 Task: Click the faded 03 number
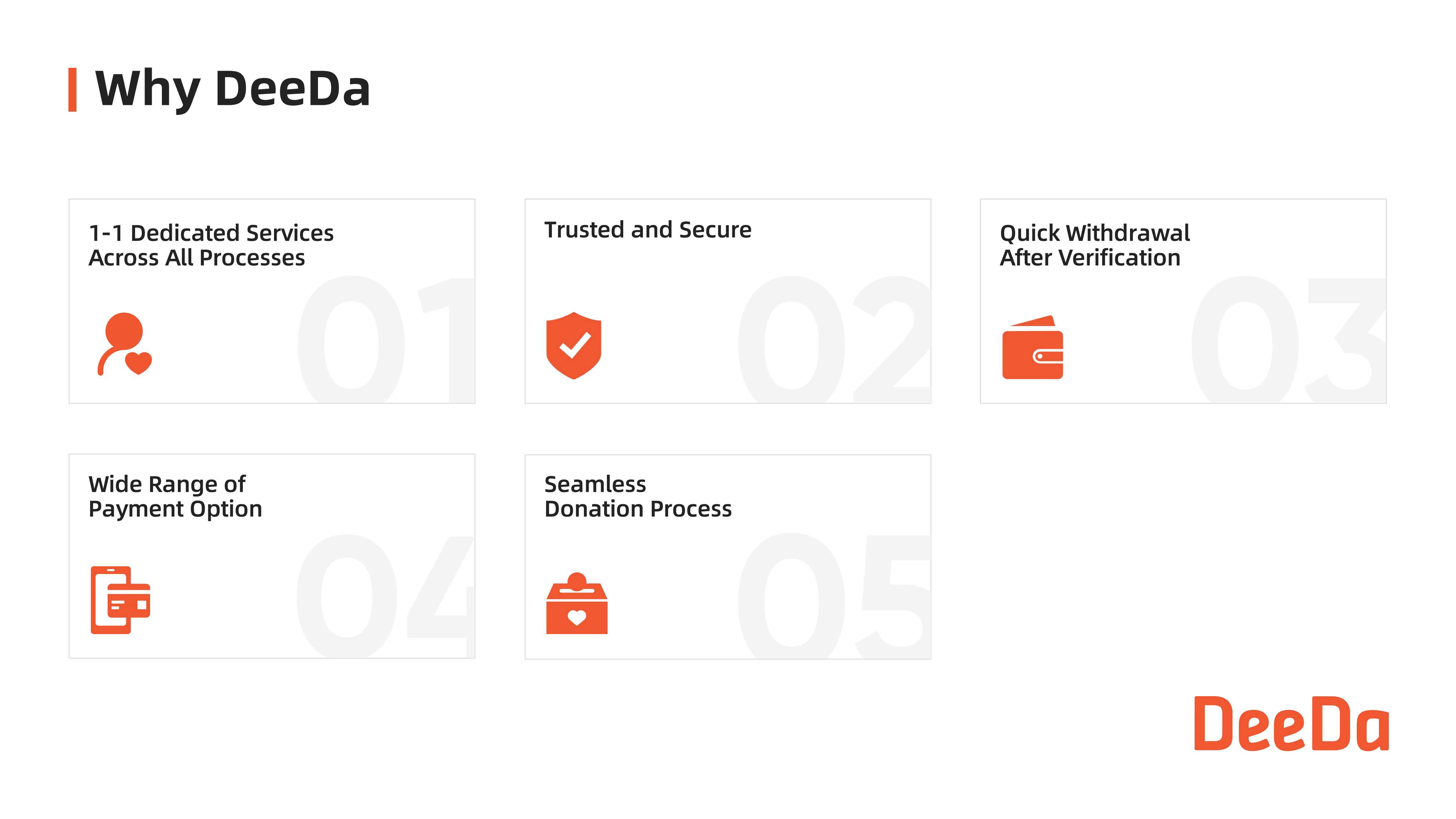click(1289, 339)
